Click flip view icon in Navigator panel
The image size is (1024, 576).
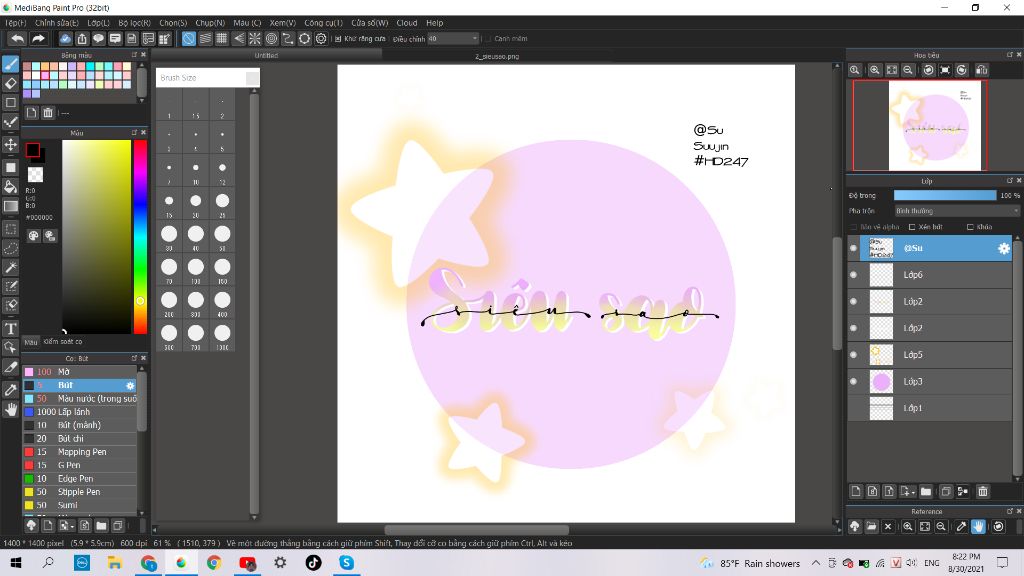pyautogui.click(x=981, y=70)
